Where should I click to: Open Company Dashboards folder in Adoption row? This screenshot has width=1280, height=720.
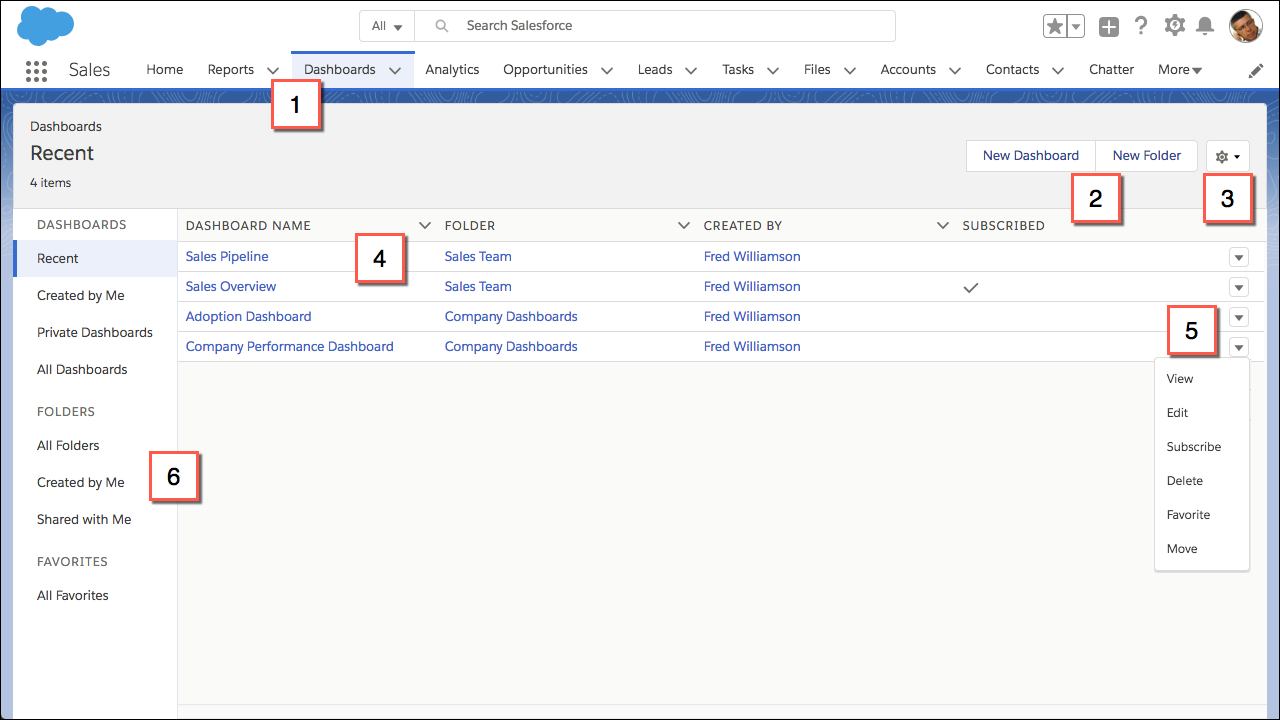coord(511,317)
